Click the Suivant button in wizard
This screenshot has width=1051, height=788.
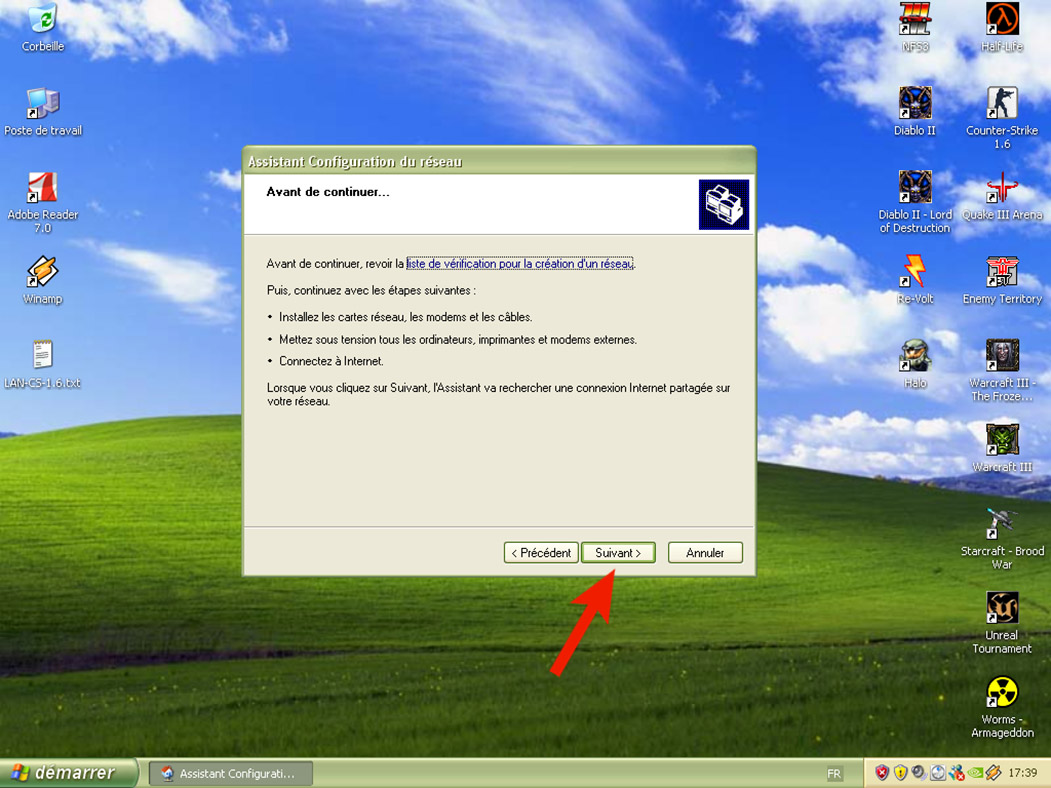coord(618,553)
